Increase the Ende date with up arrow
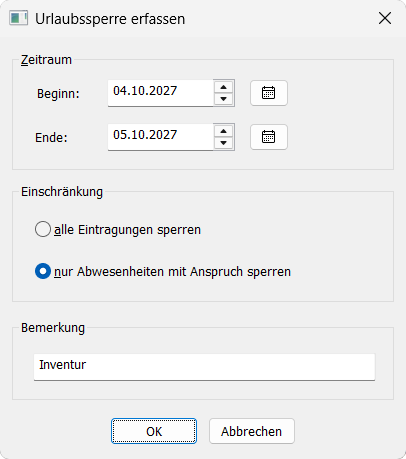The width and height of the screenshot is (406, 459). (224, 131)
